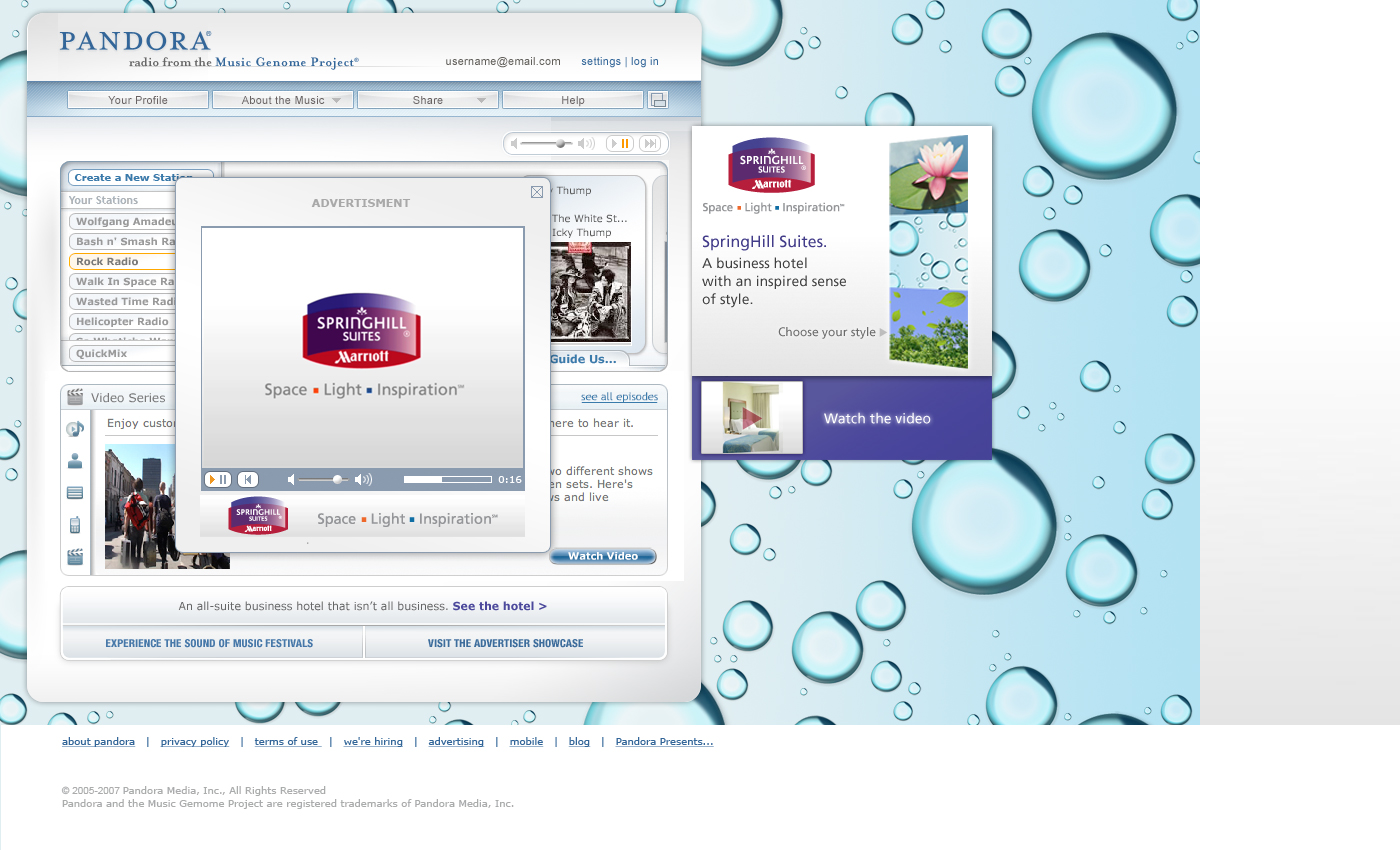
Task: Click the ad video's loud speaker icon
Action: (363, 480)
